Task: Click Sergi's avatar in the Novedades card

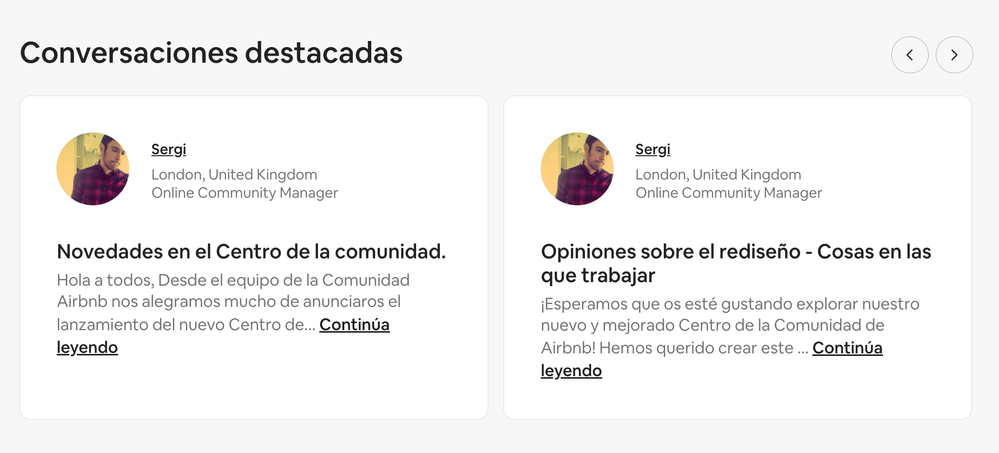Action: (93, 169)
